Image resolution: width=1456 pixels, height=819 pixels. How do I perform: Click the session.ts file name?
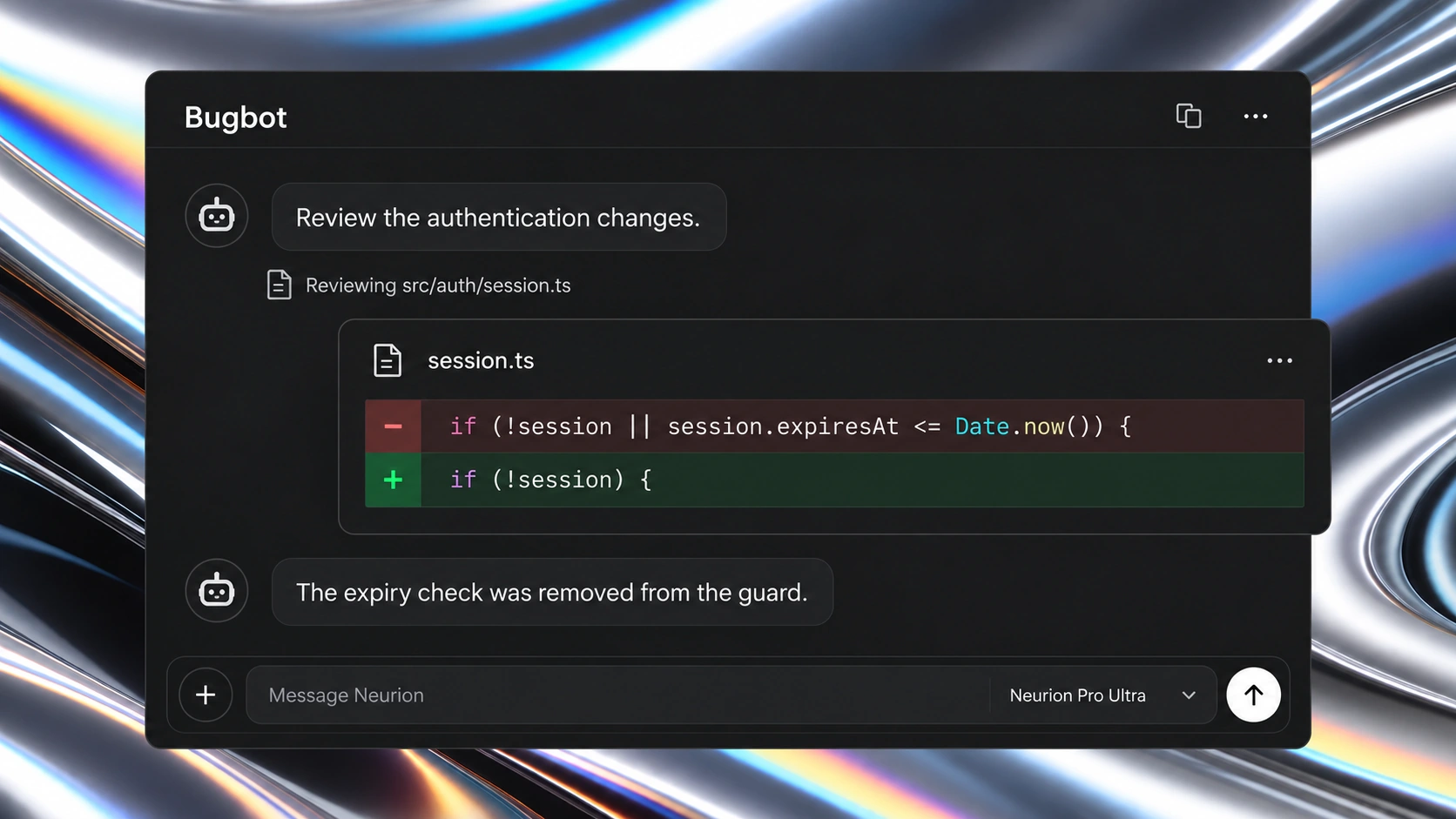(x=481, y=360)
